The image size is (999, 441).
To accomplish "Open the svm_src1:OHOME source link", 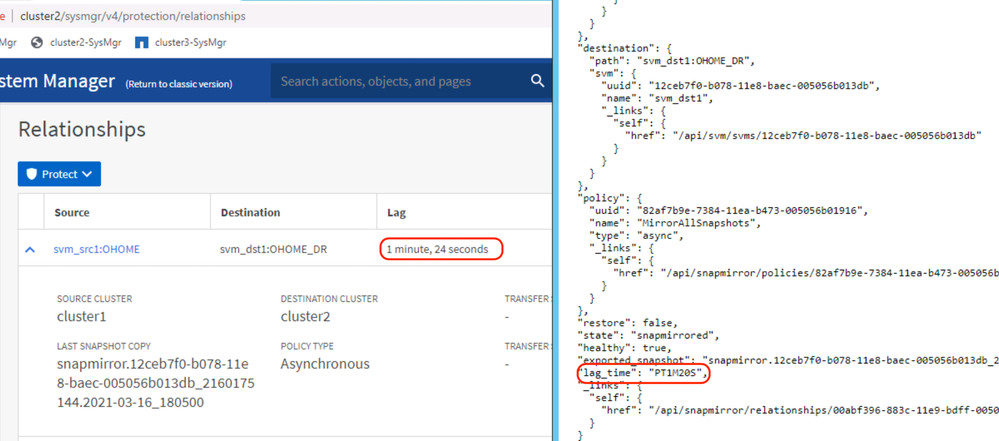I will pyautogui.click(x=96, y=249).
